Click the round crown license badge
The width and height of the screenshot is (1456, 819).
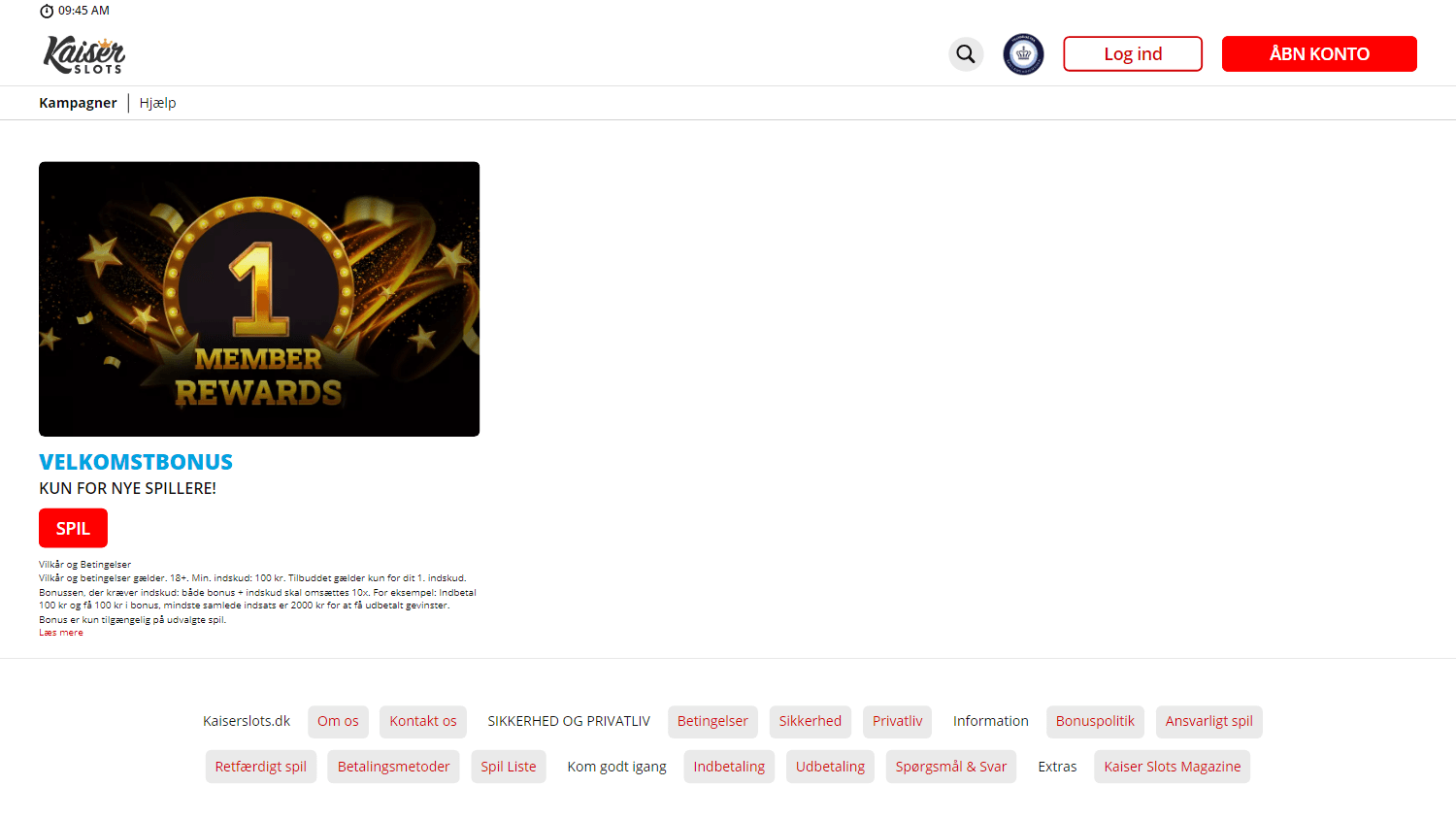(1023, 54)
